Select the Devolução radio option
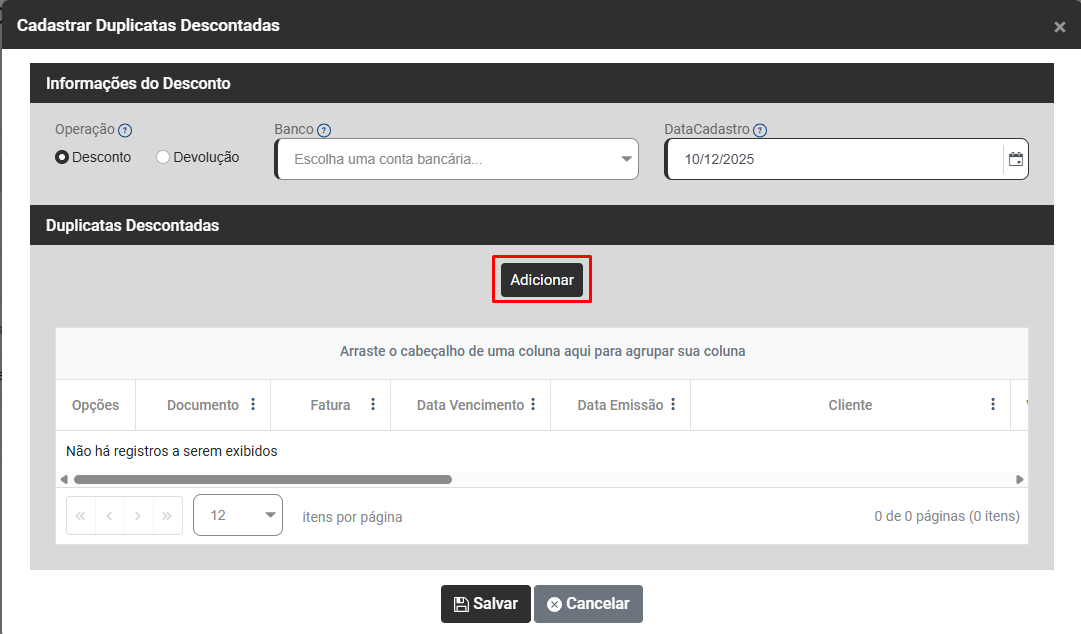The height and width of the screenshot is (634, 1081). point(163,157)
